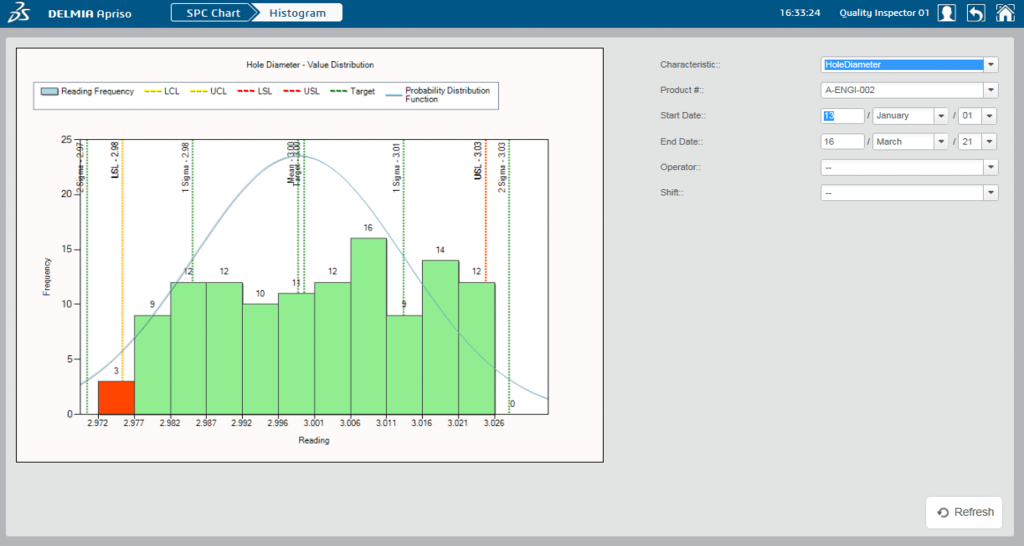This screenshot has width=1024, height=546.
Task: Go to the home screen icon
Action: coord(1005,13)
